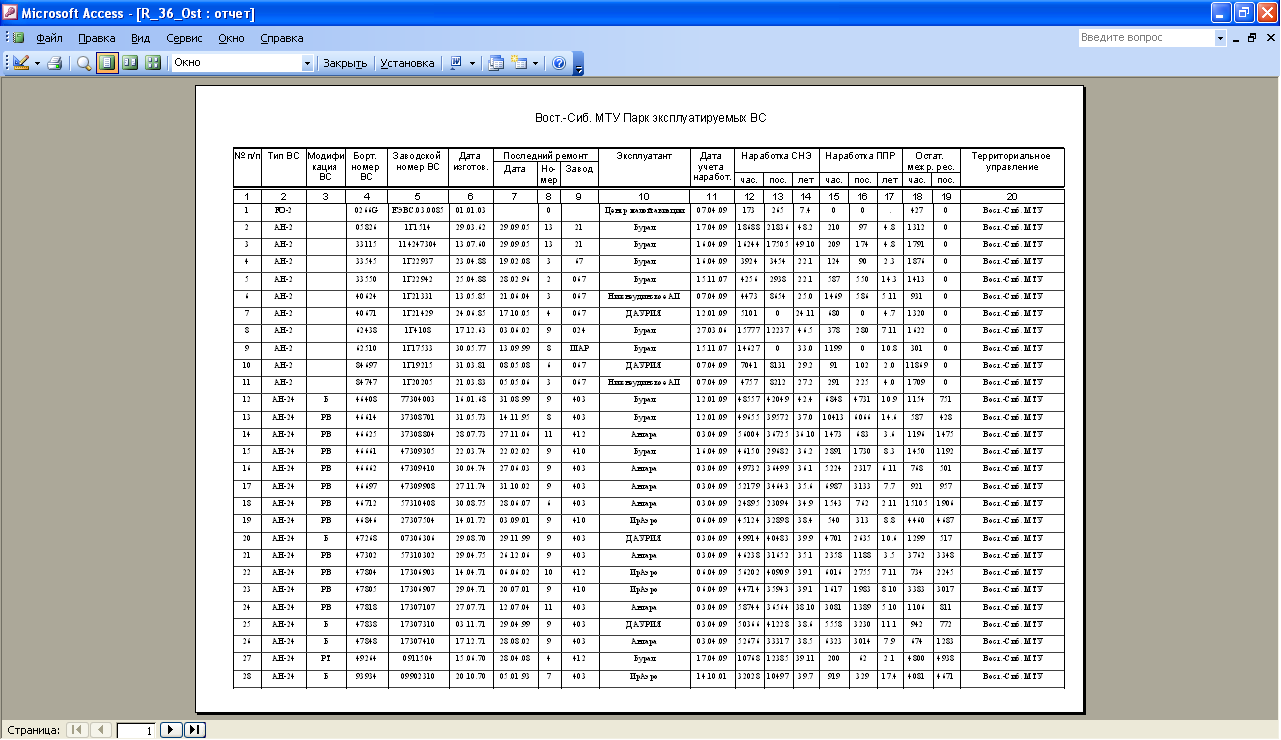The width and height of the screenshot is (1281, 740).
Task: Expand the zoom level dropdown showing Окно
Action: point(307,63)
